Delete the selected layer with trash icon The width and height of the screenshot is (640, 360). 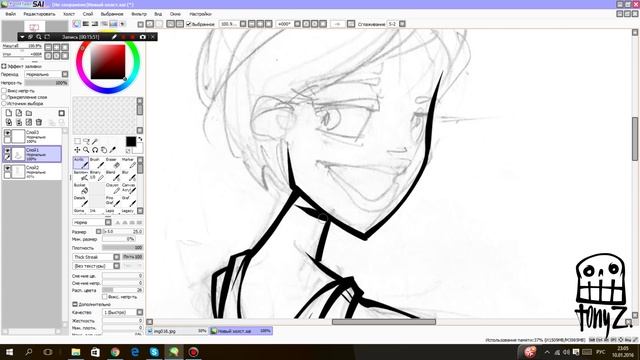(x=39, y=122)
